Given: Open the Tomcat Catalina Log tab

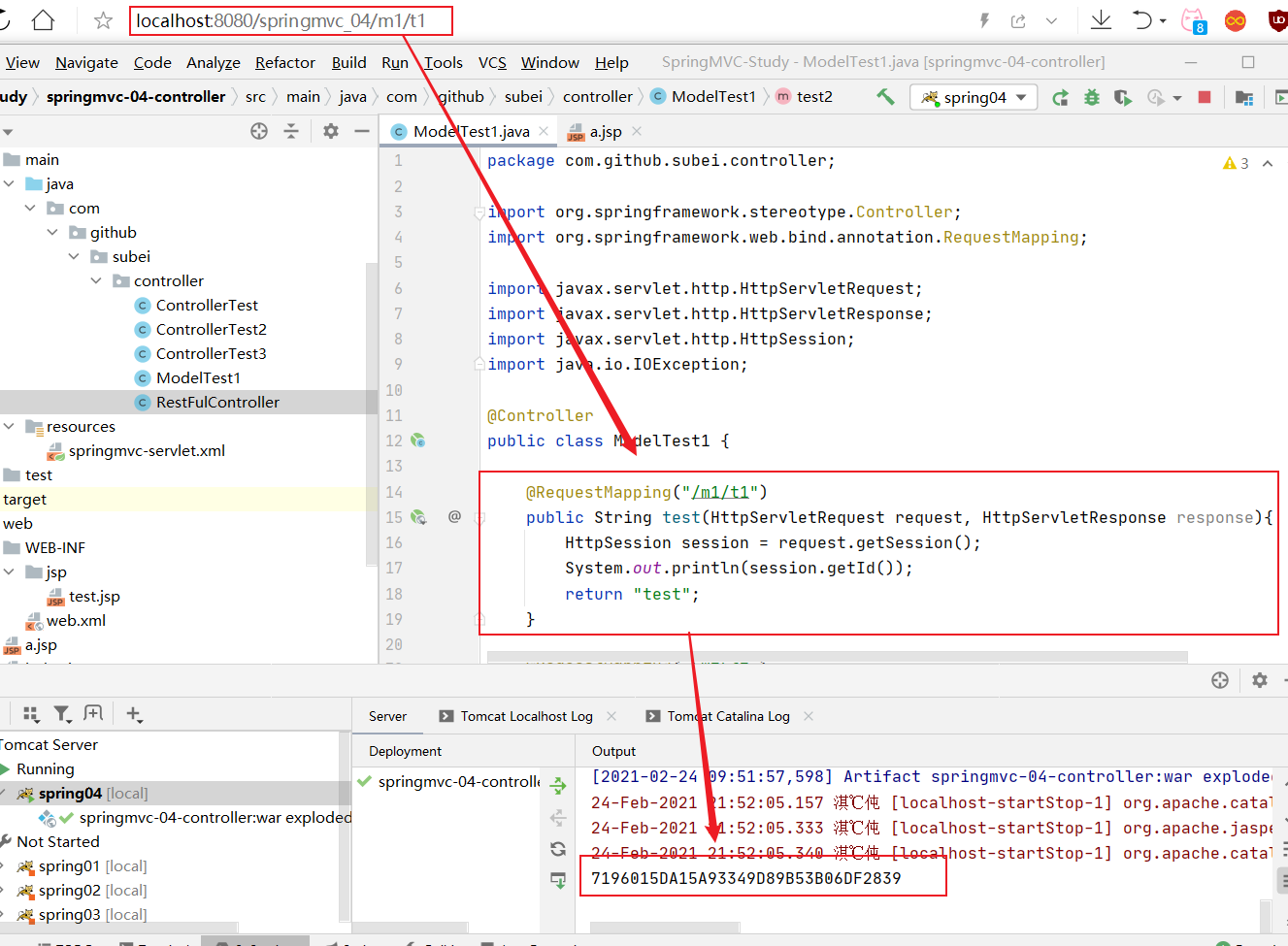Looking at the screenshot, I should 728,716.
